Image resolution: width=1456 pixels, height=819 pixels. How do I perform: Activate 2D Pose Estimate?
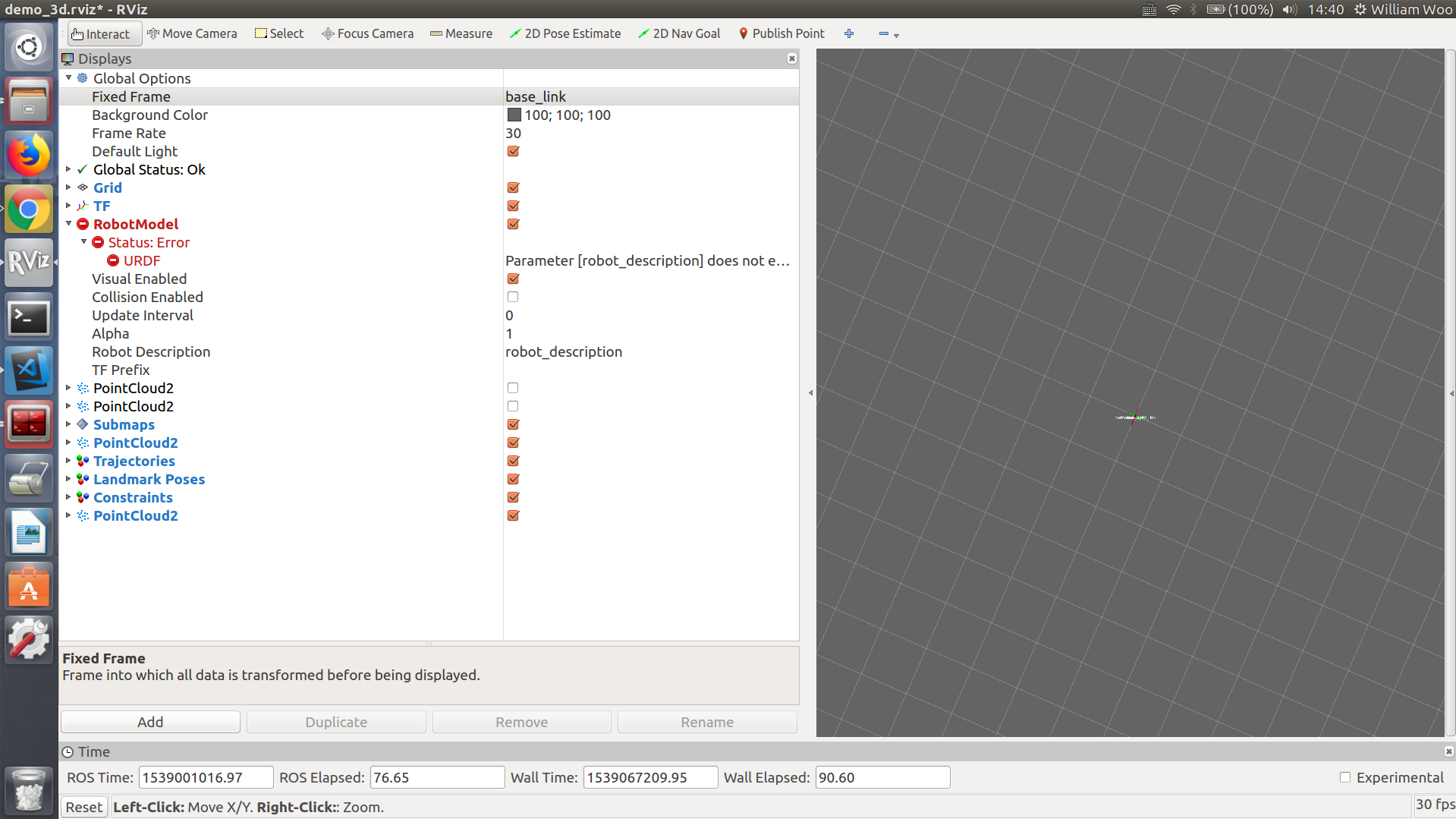[x=564, y=33]
